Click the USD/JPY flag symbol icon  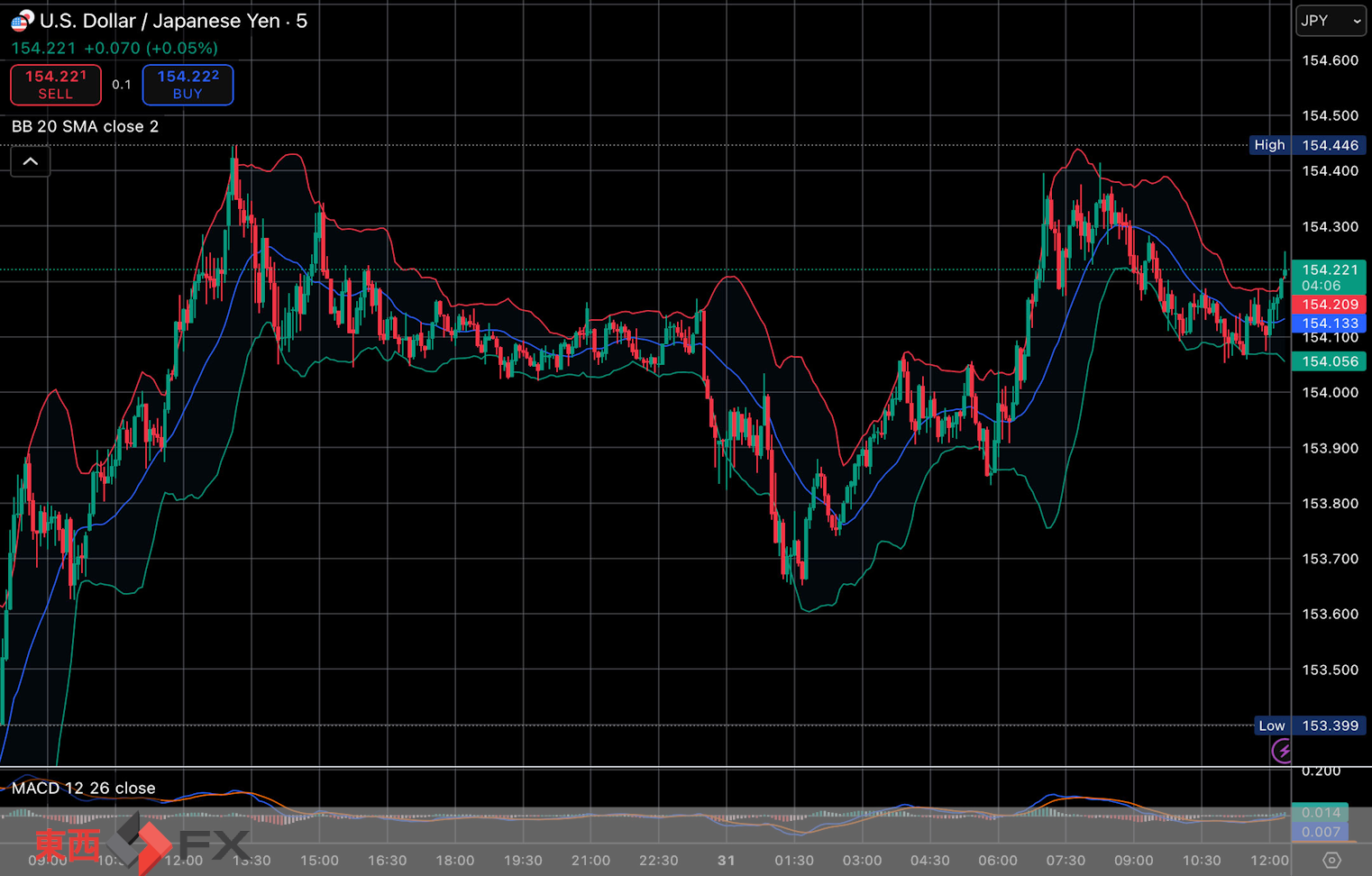click(x=22, y=21)
